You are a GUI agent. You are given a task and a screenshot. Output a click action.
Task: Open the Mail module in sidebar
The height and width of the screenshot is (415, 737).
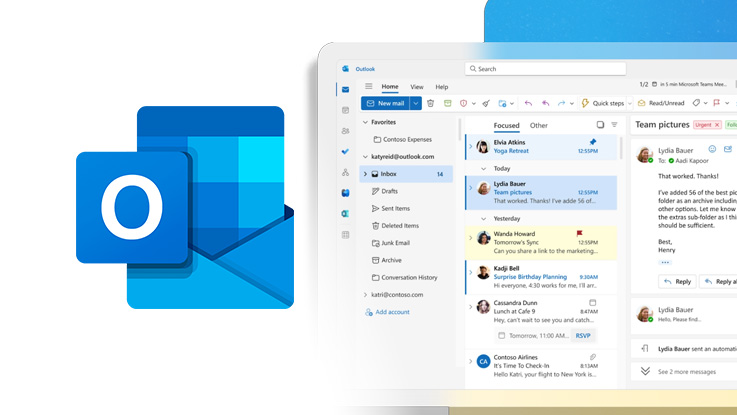click(345, 89)
